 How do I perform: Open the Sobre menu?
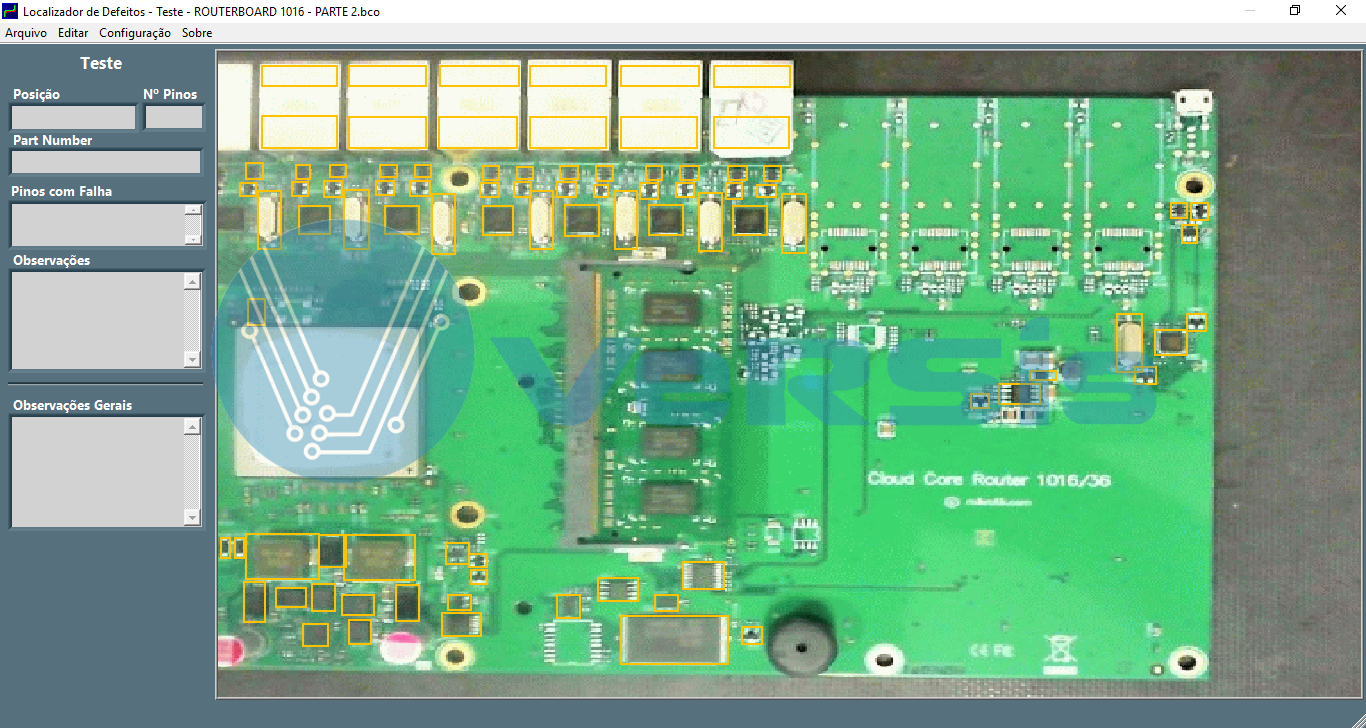click(x=197, y=33)
